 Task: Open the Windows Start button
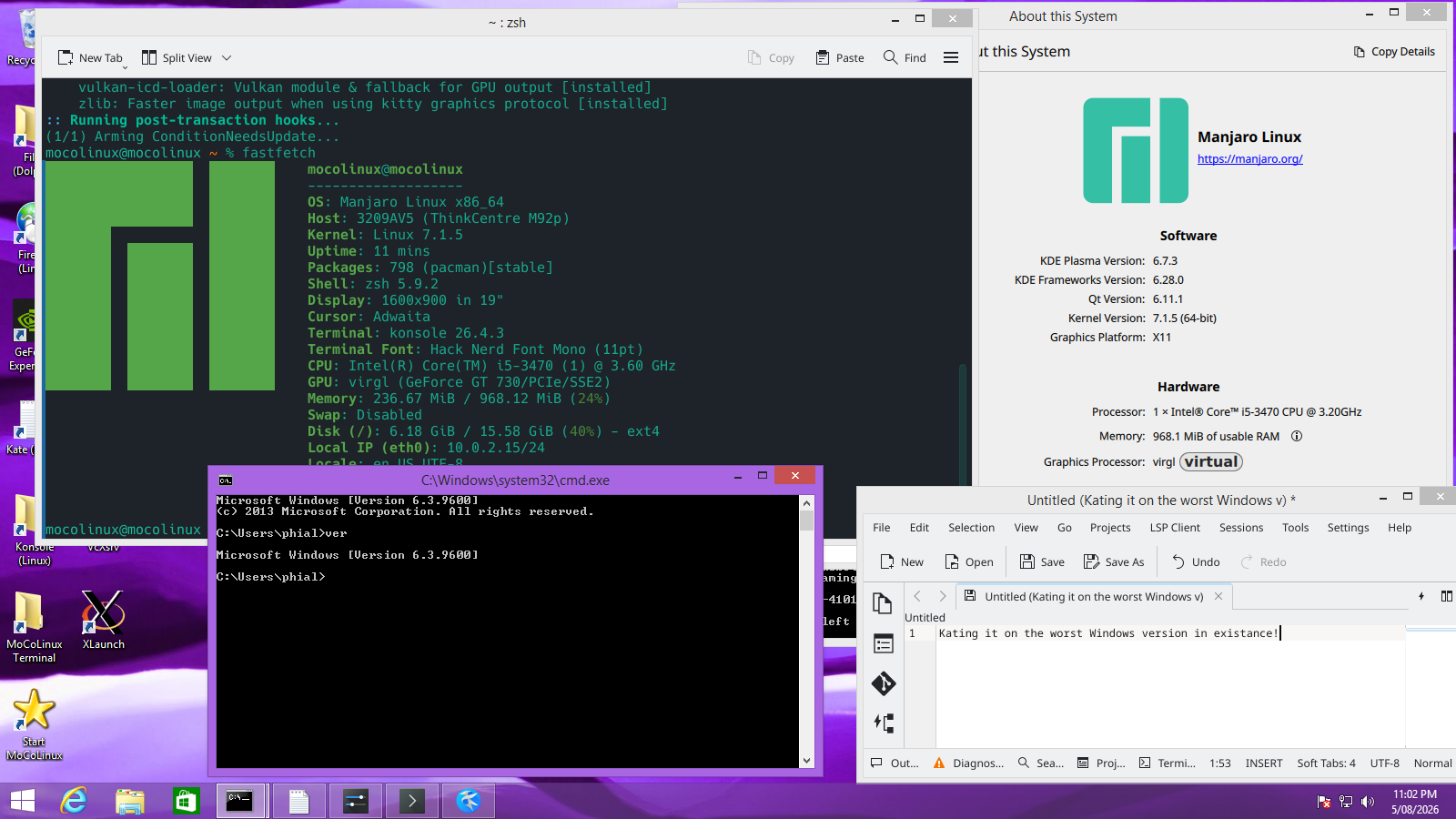pyautogui.click(x=23, y=801)
